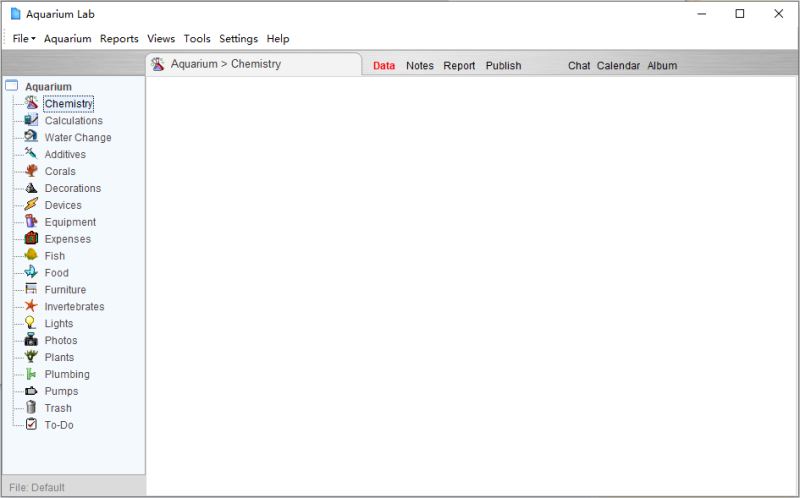800x498 pixels.
Task: Open the Fish icon in sidebar
Action: pos(31,256)
